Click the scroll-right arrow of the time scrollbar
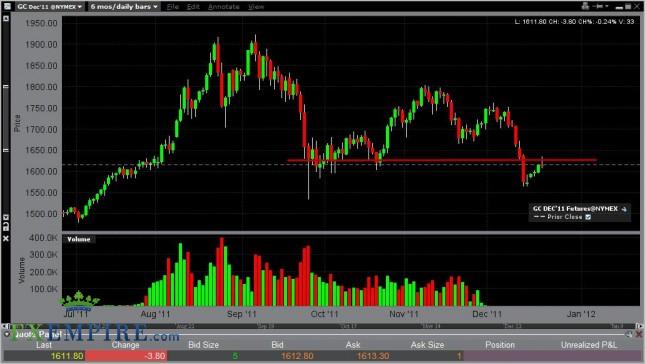The width and height of the screenshot is (645, 364). (640, 326)
